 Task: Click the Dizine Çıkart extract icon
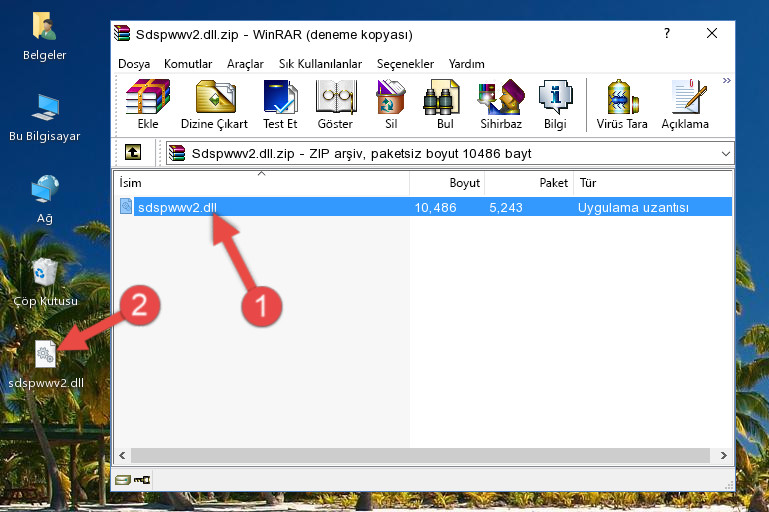pos(214,104)
